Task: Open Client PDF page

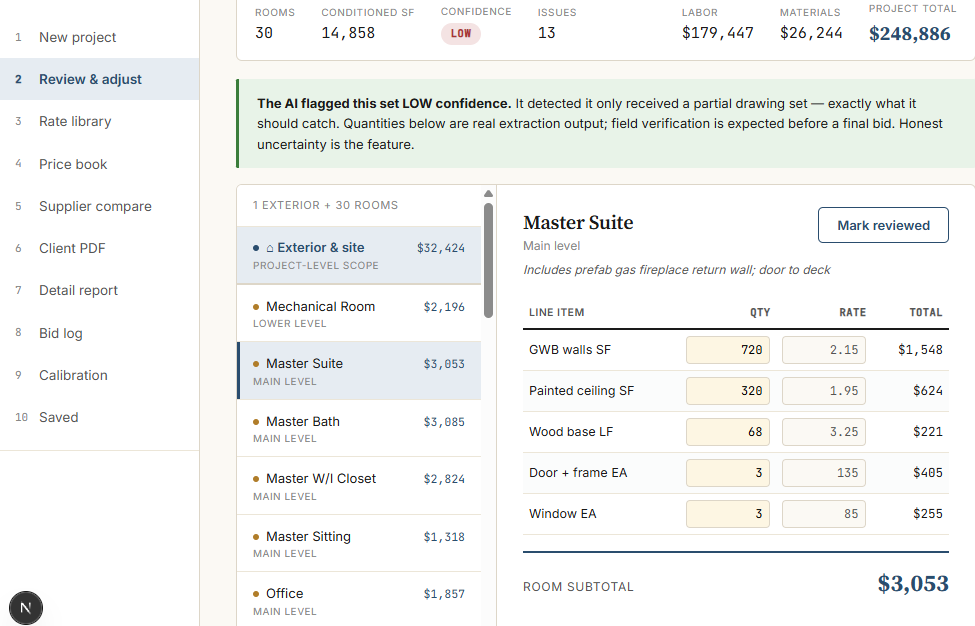Action: pyautogui.click(x=99, y=248)
